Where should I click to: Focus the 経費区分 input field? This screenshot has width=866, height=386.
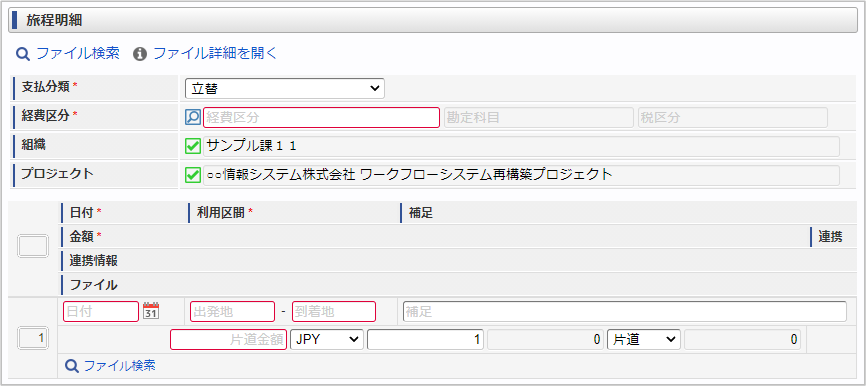(x=321, y=118)
